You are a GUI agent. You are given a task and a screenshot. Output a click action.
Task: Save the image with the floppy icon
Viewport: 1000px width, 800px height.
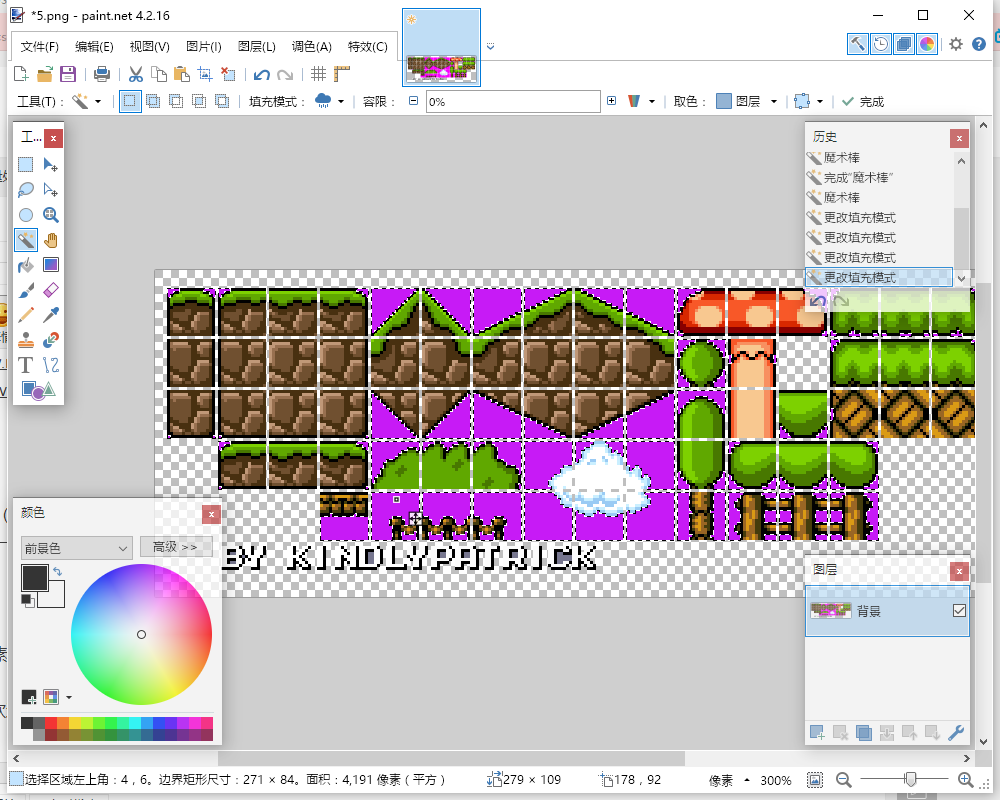68,74
